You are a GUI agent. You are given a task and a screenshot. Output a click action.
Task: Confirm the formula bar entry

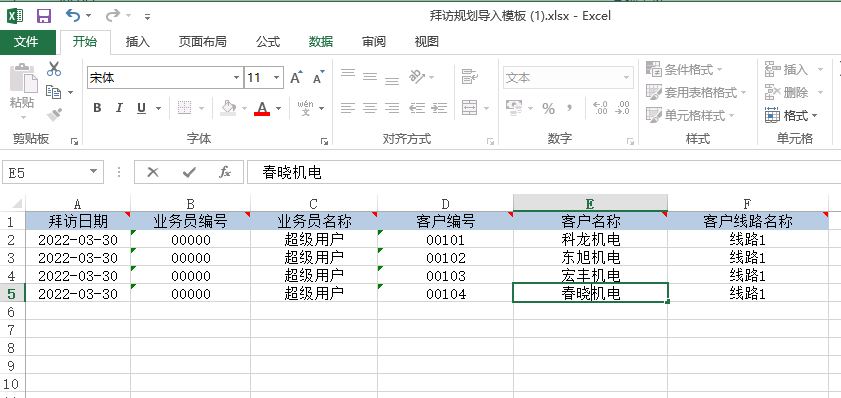[189, 172]
